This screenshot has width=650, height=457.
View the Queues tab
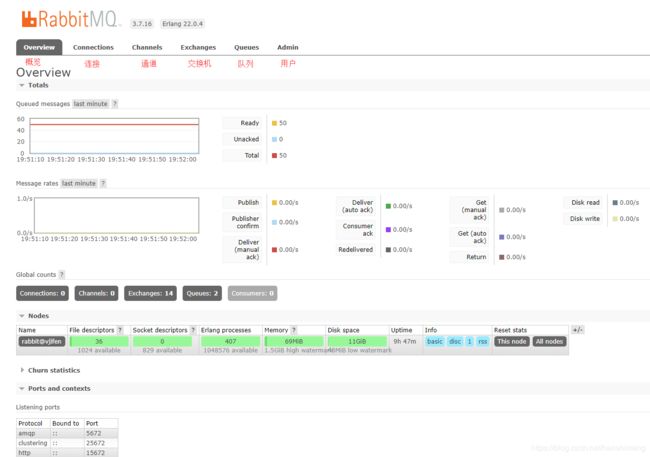click(x=246, y=47)
